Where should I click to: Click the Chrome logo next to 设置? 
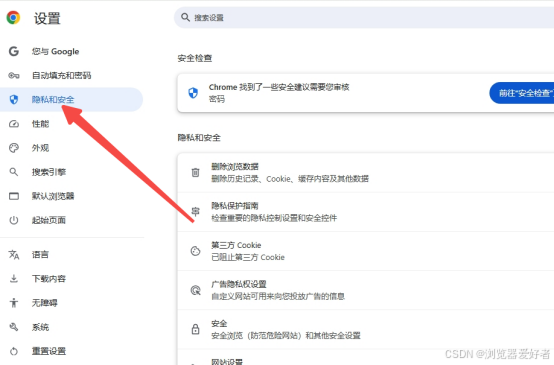(13, 17)
